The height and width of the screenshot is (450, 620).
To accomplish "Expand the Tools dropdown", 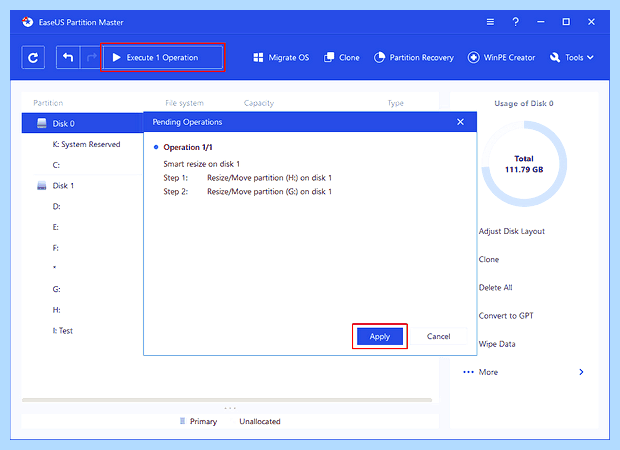I will pyautogui.click(x=571, y=58).
